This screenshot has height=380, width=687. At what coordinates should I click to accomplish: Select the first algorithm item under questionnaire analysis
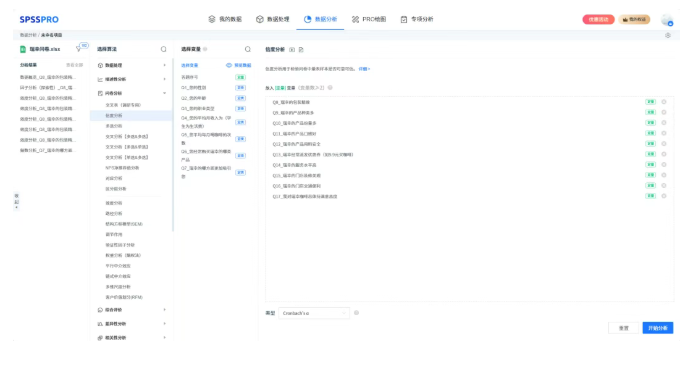coord(123,105)
